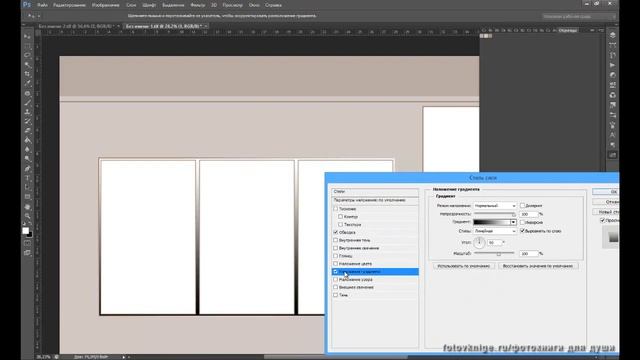Open the workspace switcher dropdown
The image size is (640, 360).
[x=578, y=16]
